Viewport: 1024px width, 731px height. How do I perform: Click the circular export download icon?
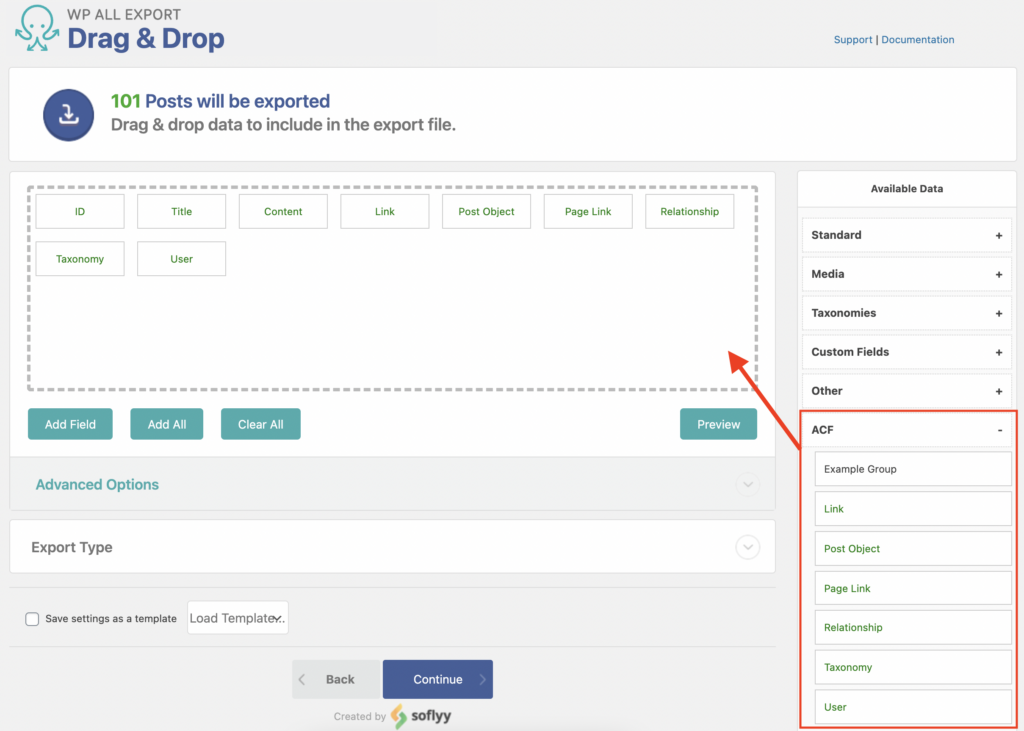[x=68, y=113]
